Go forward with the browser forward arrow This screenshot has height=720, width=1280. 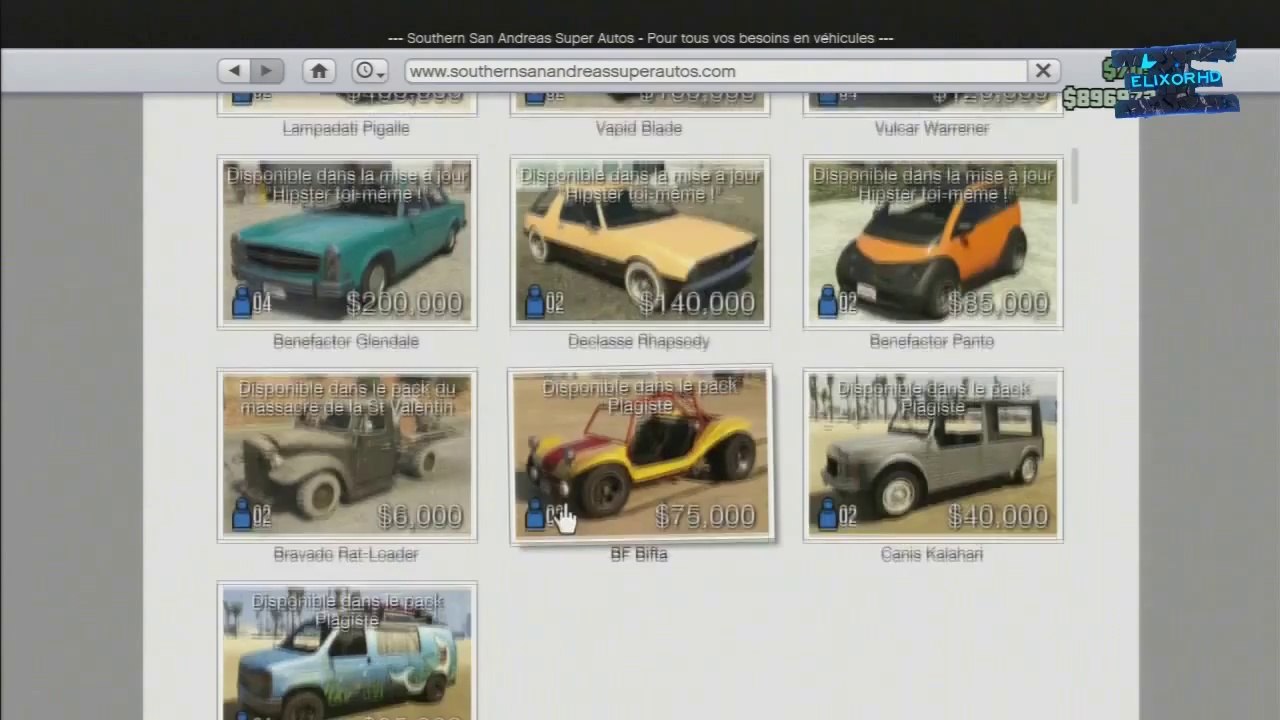click(x=266, y=71)
